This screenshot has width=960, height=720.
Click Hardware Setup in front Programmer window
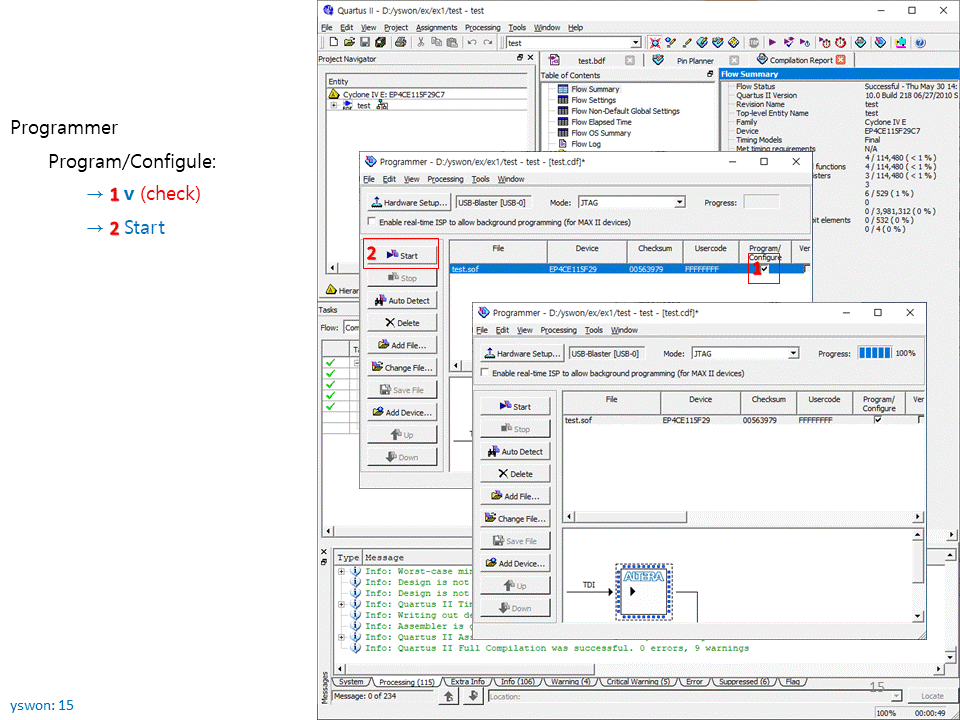click(522, 353)
